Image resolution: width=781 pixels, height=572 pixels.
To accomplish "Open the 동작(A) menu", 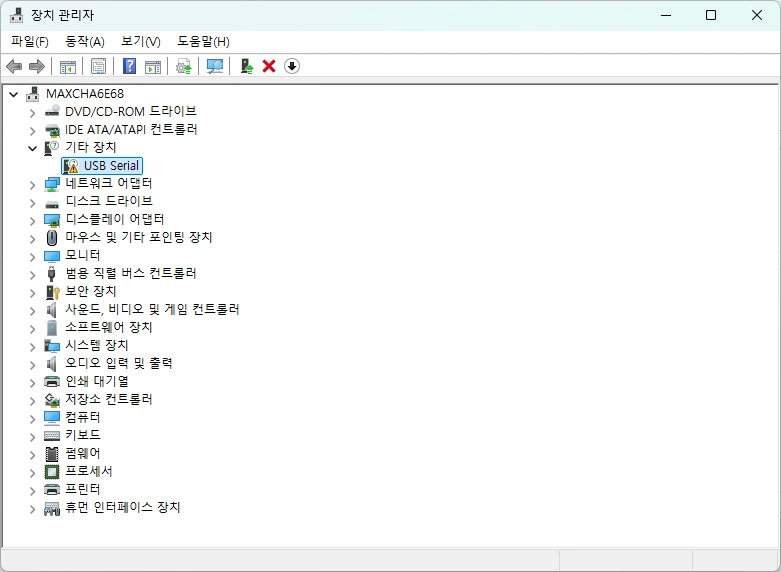I will click(x=85, y=41).
